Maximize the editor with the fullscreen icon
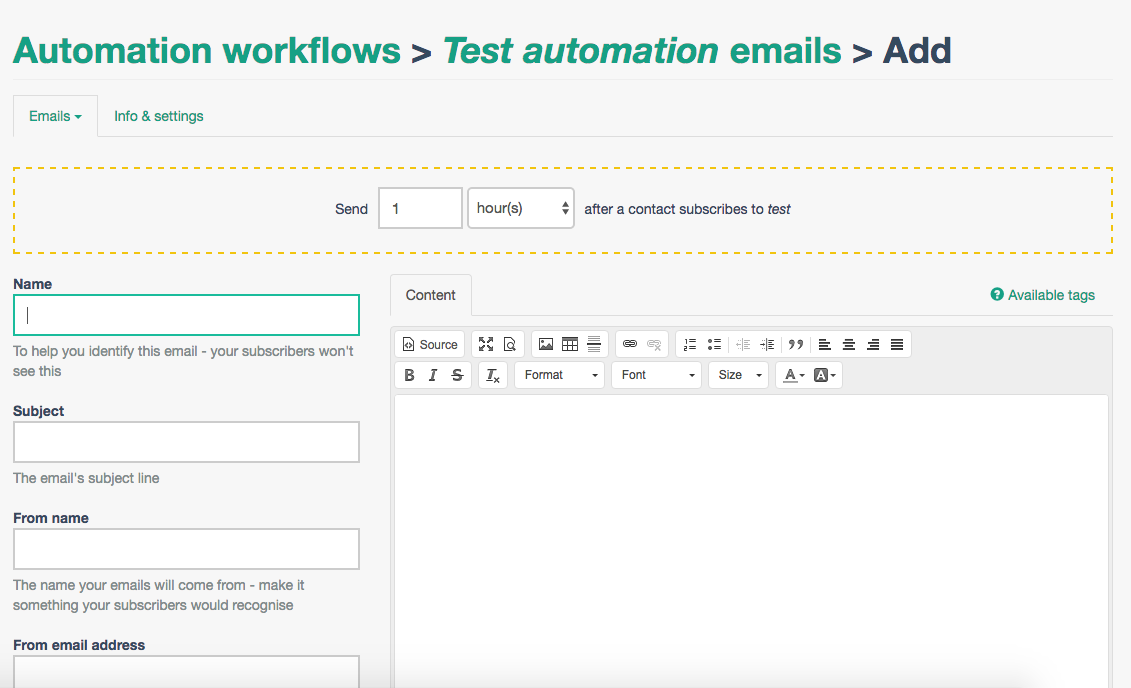The image size is (1131, 688). pos(486,344)
